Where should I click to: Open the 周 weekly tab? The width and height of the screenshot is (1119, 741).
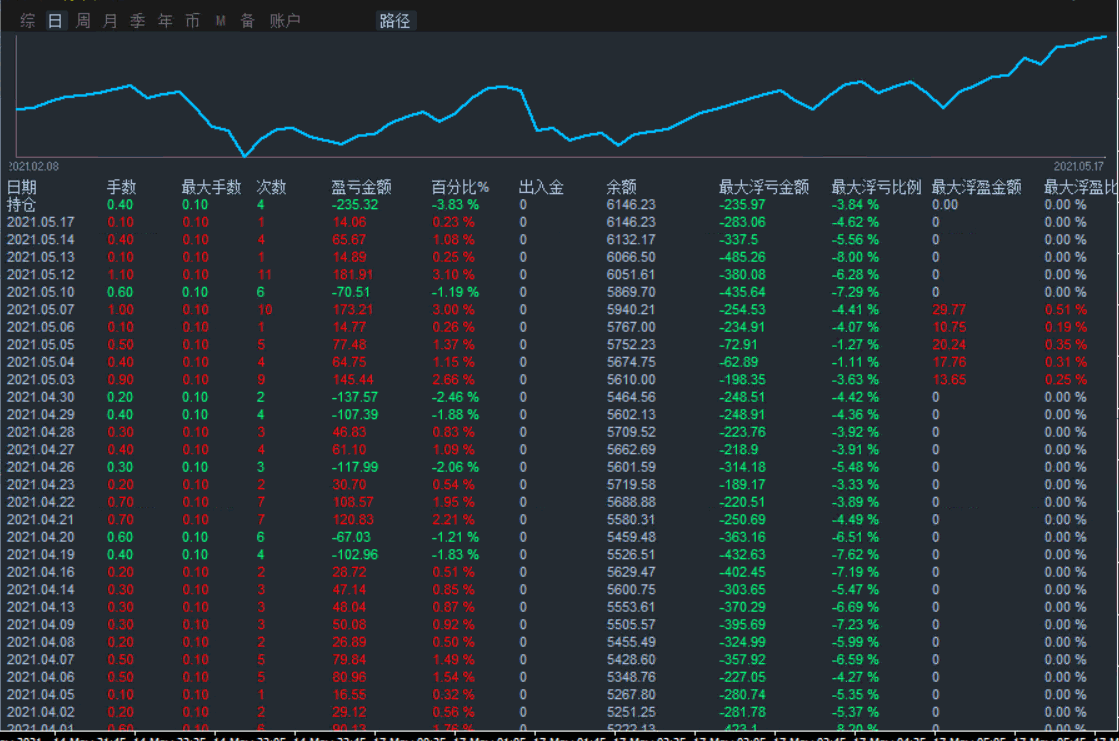83,21
